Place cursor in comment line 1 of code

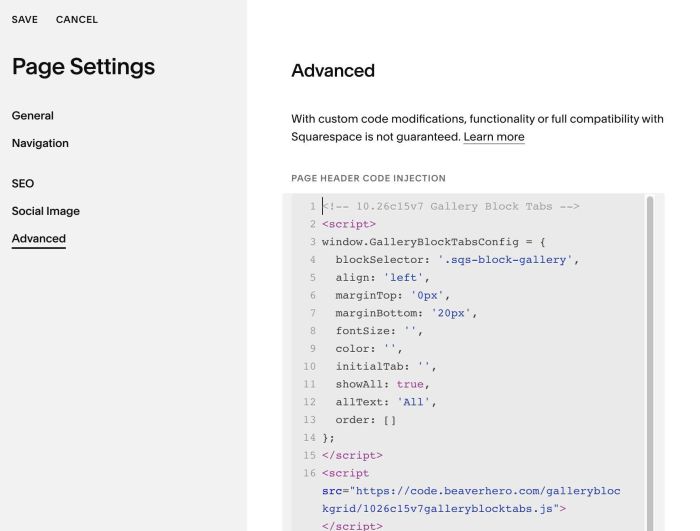[x=450, y=206]
